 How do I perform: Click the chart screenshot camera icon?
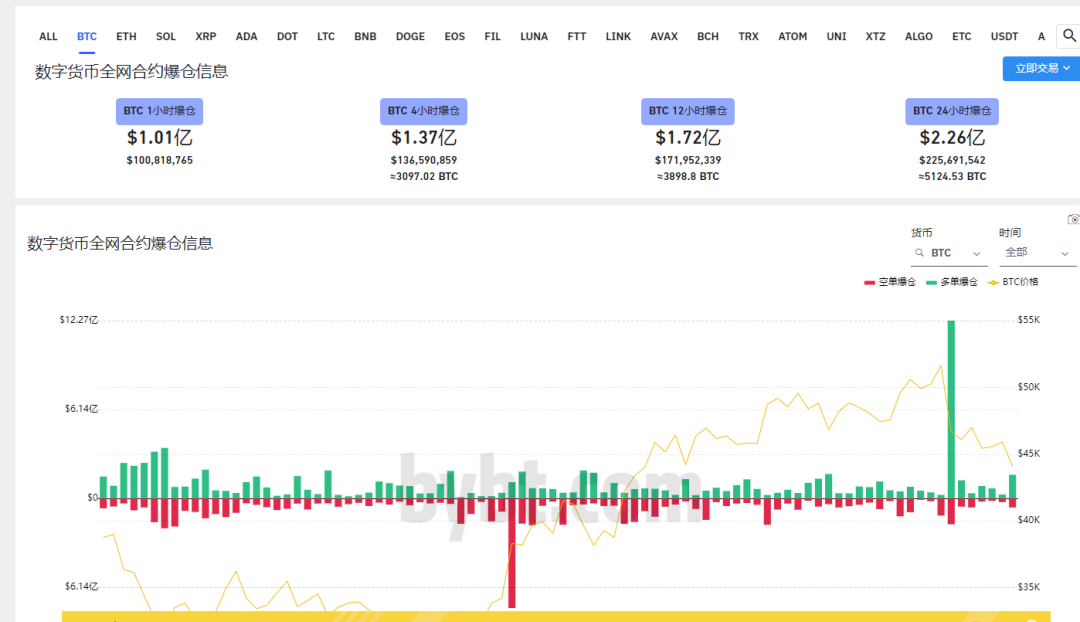point(1073,219)
